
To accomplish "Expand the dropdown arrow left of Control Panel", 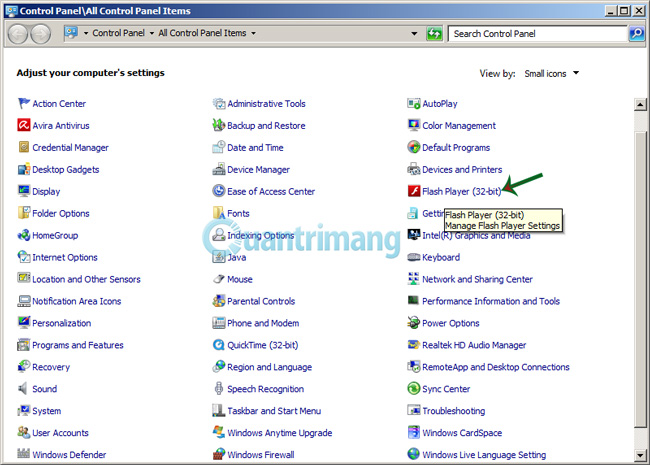I will pos(86,33).
